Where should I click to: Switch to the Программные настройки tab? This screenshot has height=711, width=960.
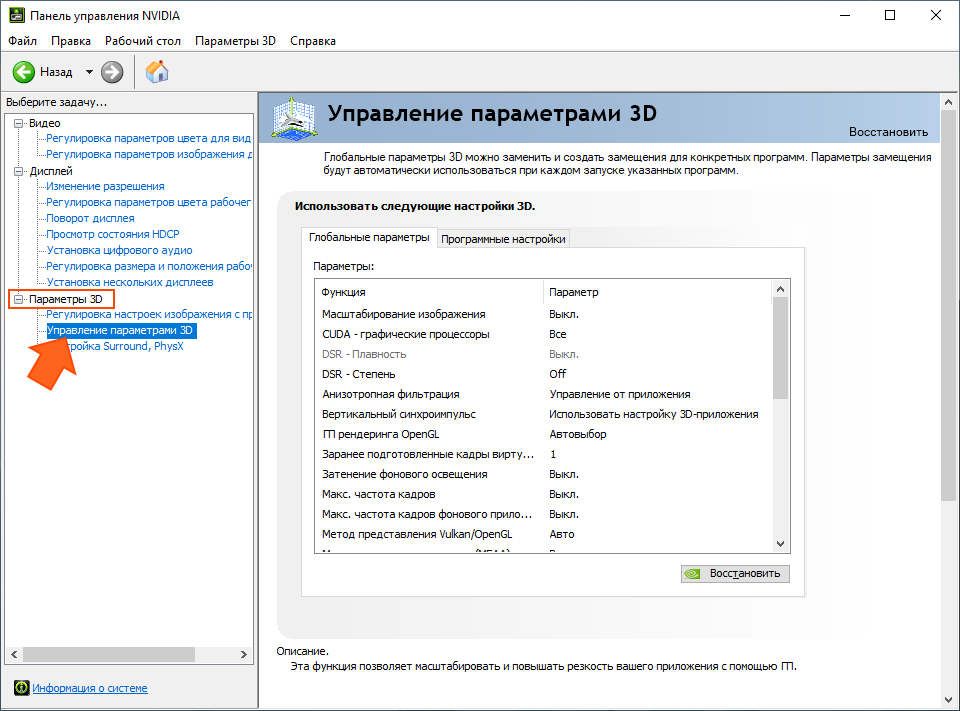coord(503,239)
